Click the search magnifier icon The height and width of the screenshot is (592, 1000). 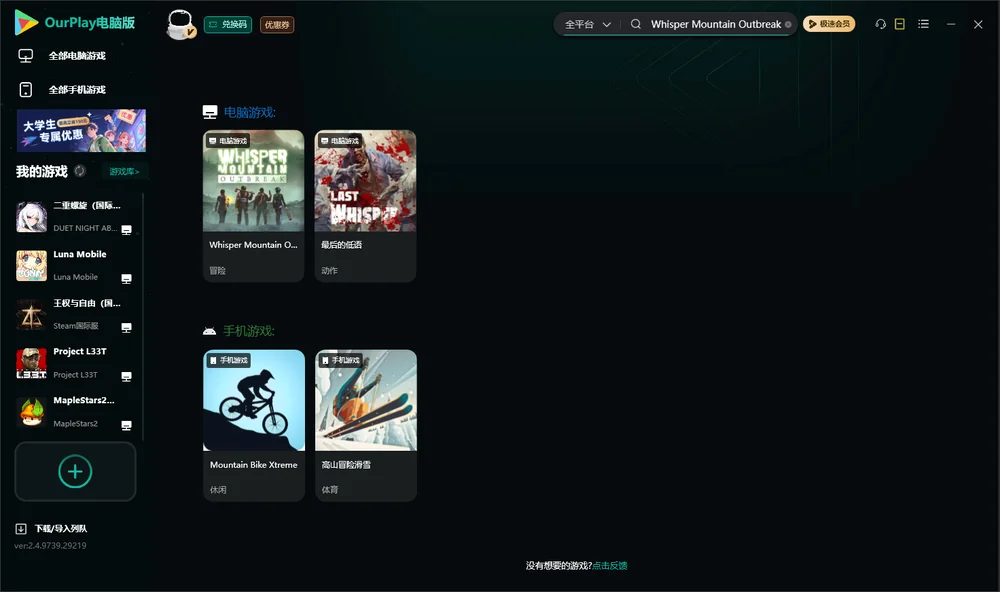point(636,24)
